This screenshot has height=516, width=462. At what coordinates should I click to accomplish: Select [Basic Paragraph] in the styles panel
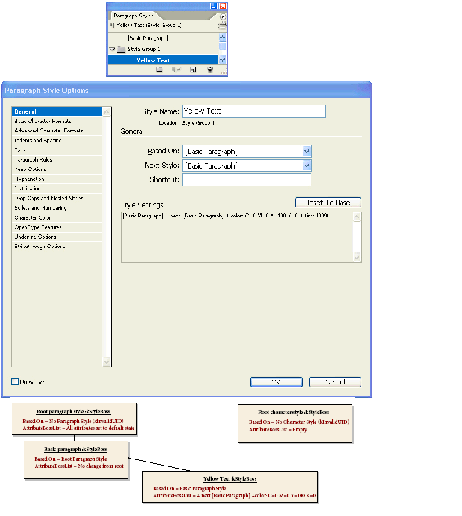[148, 38]
